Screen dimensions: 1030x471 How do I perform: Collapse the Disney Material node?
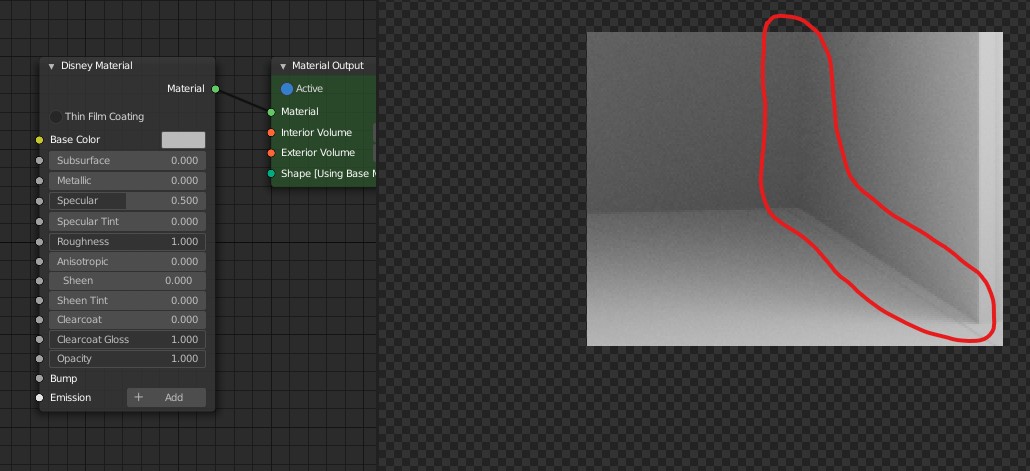pyautogui.click(x=52, y=66)
